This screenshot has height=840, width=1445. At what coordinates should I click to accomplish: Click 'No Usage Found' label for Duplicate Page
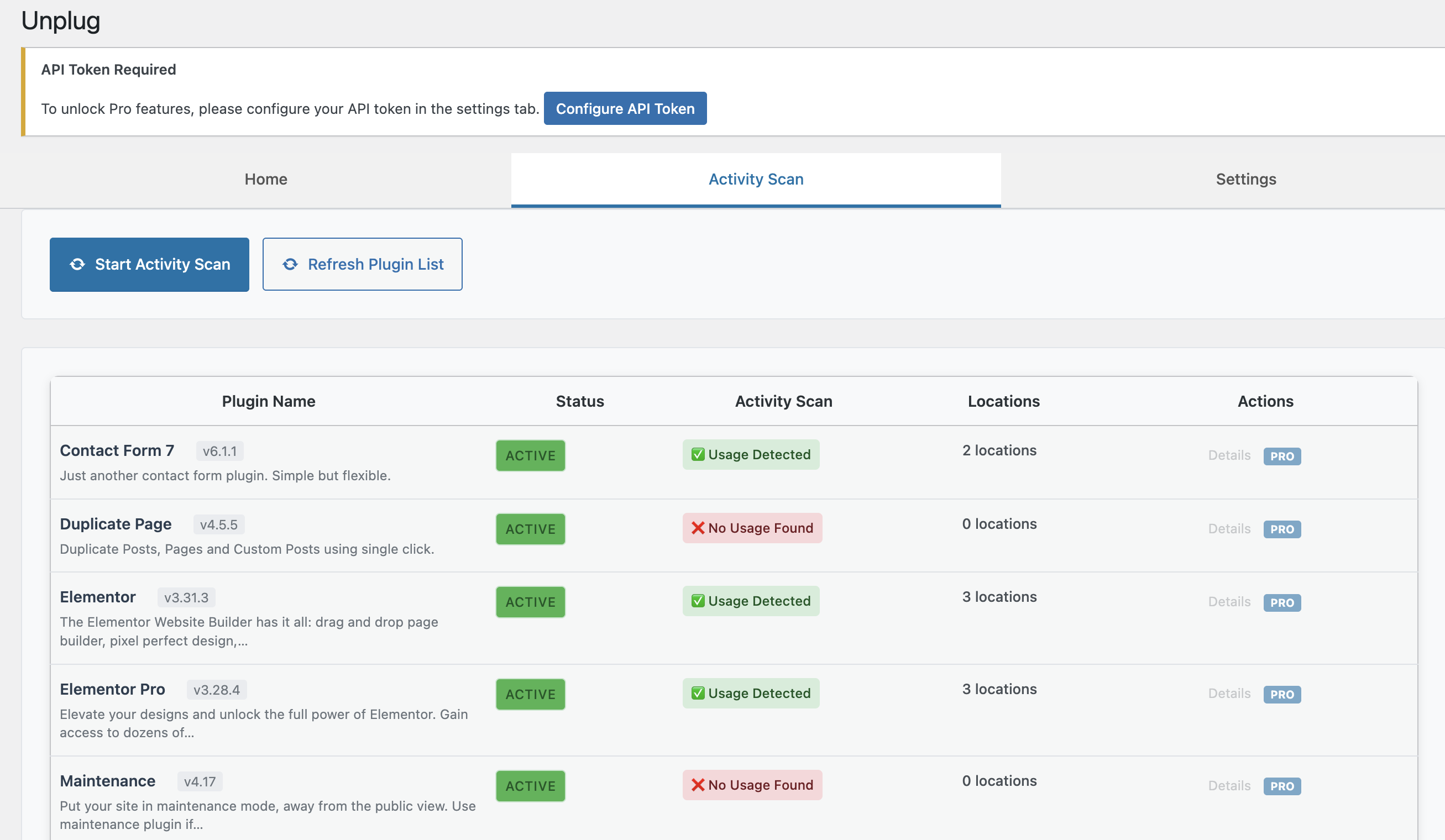[x=760, y=528]
